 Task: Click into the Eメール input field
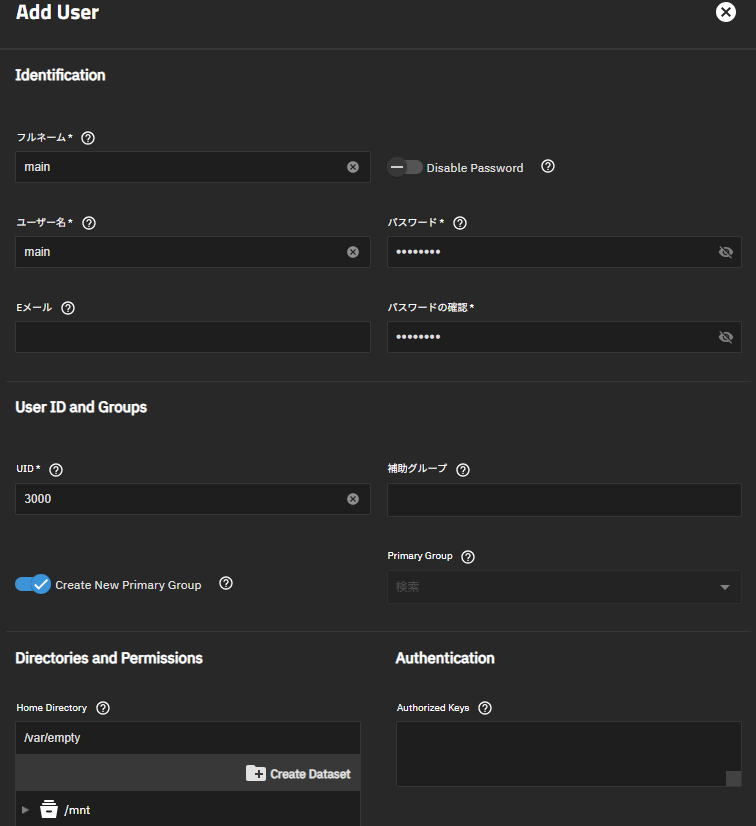point(192,337)
